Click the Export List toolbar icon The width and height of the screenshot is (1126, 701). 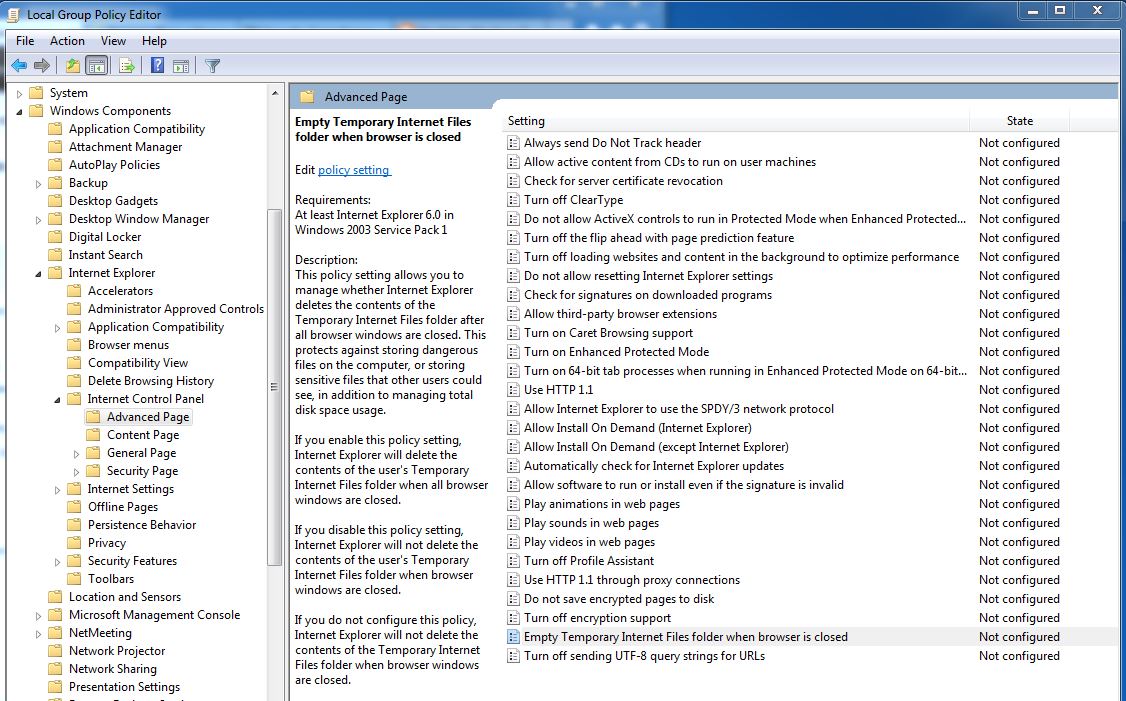tap(127, 66)
